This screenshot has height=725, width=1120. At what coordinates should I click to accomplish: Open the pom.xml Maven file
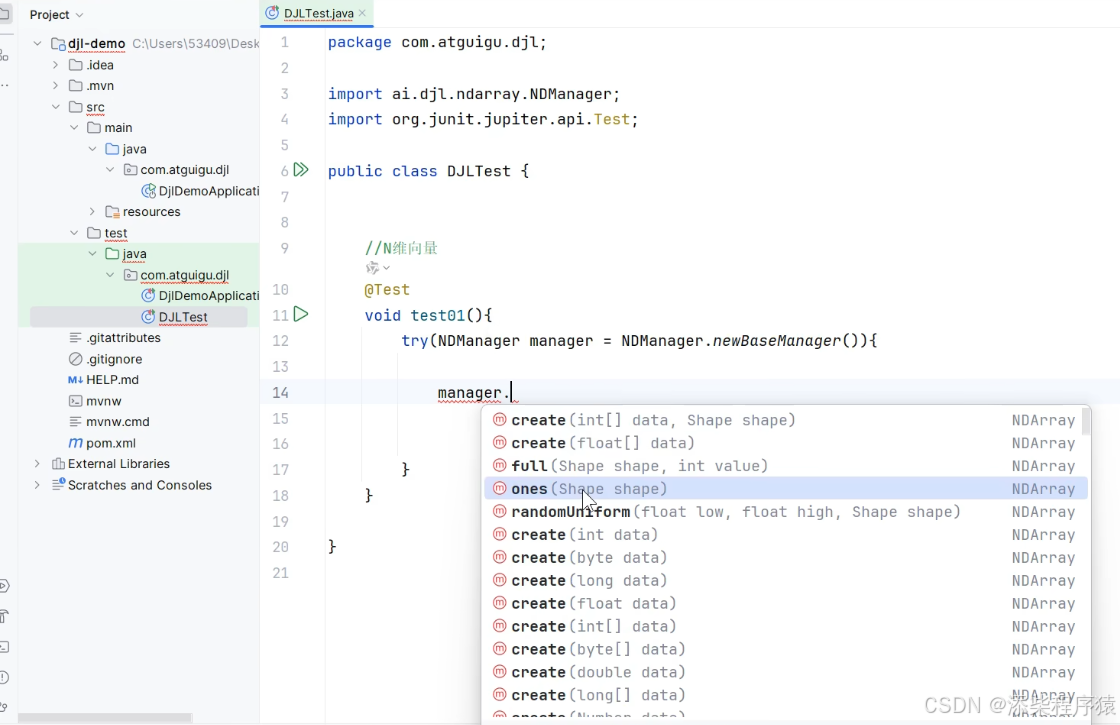(x=111, y=443)
